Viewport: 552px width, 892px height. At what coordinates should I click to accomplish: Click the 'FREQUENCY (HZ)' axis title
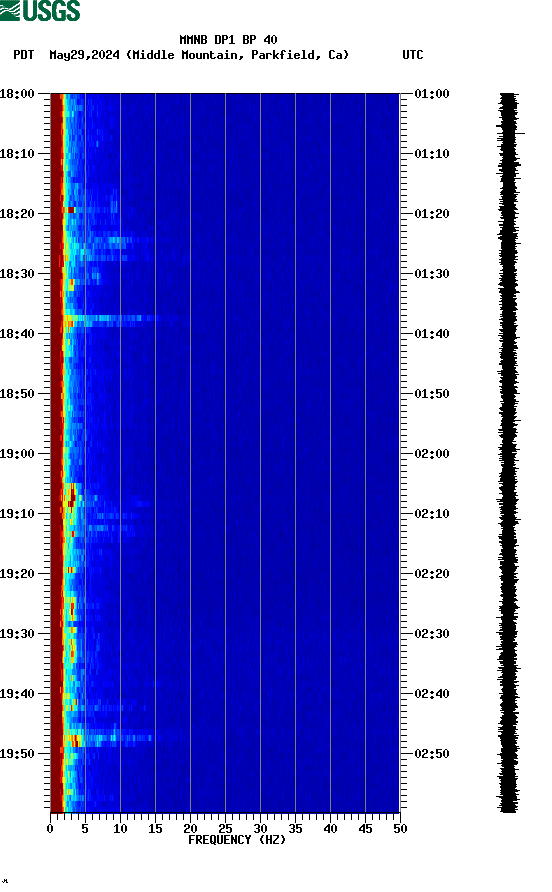pos(237,840)
